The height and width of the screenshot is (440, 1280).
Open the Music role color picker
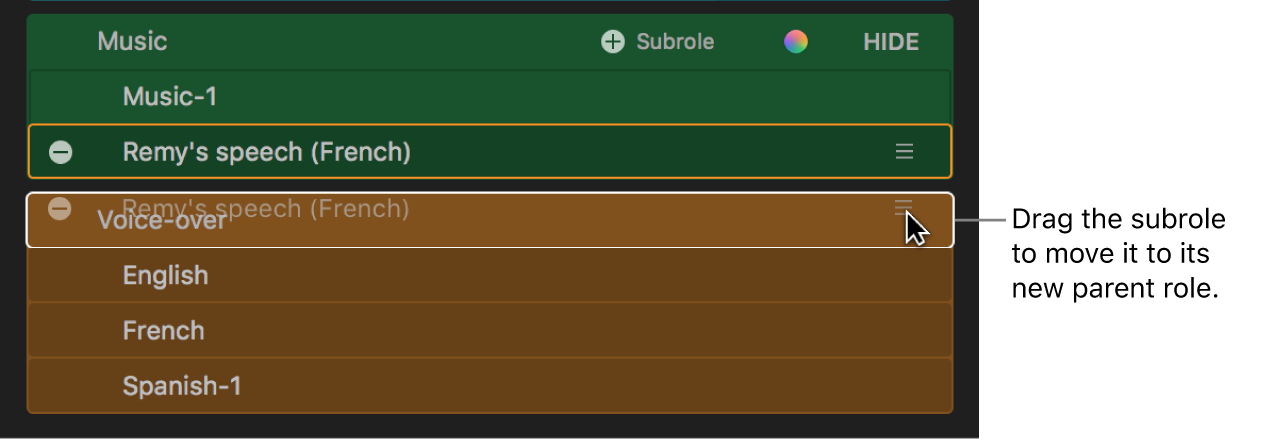tap(796, 42)
